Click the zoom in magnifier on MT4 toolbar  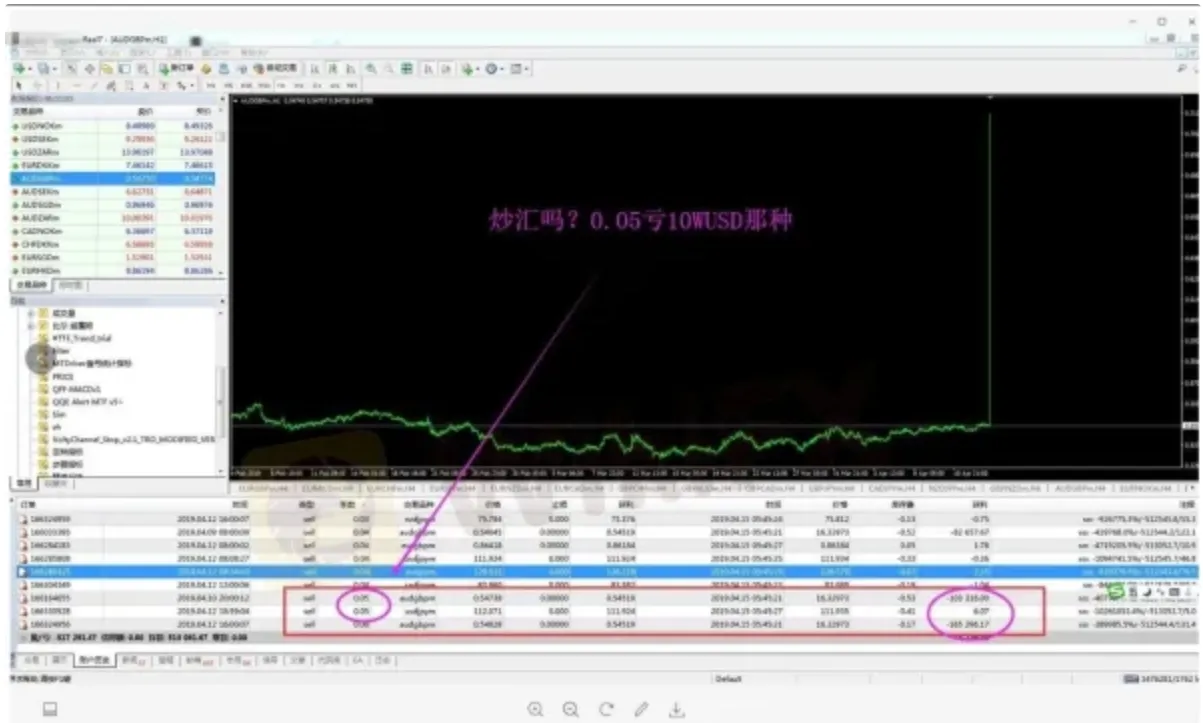point(371,68)
